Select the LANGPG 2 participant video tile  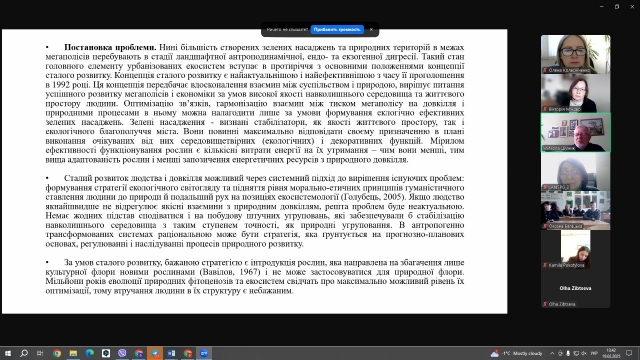(576, 171)
